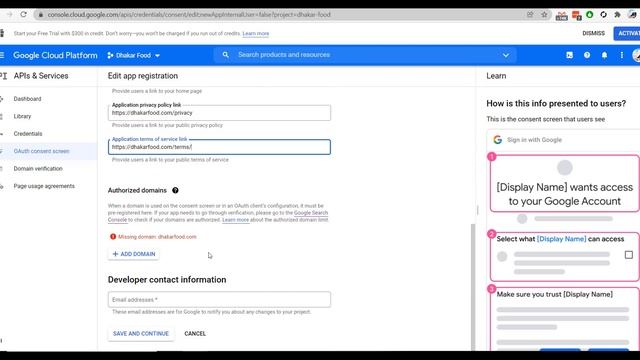
Task: Open Library in sidebar
Action: (x=22, y=116)
